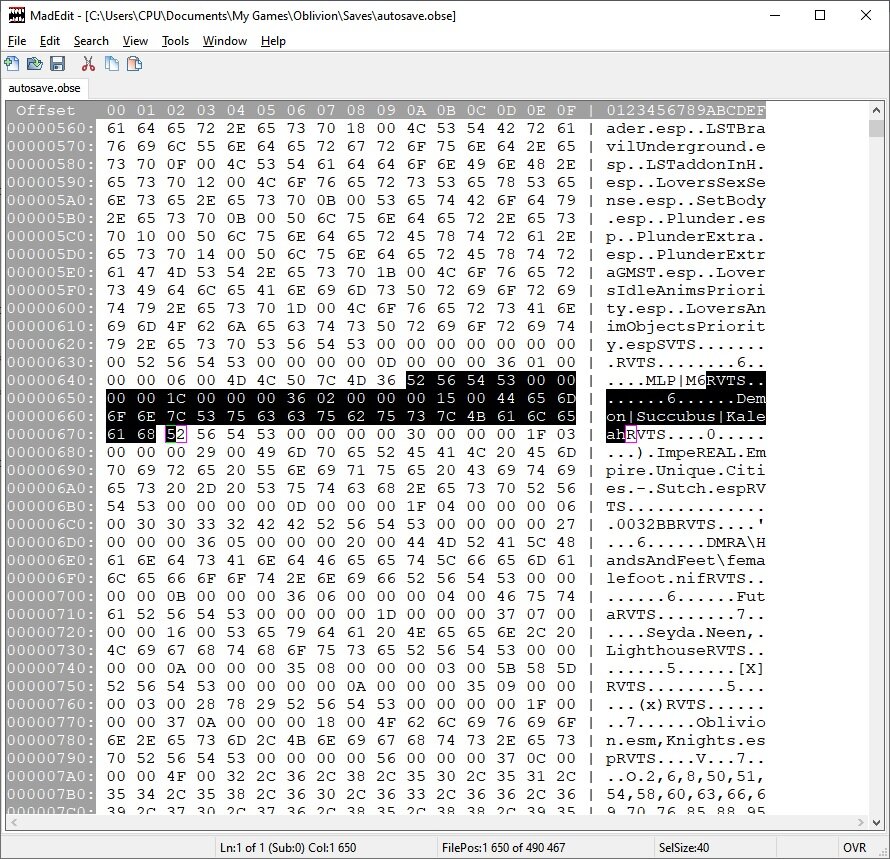The height and width of the screenshot is (859, 890).
Task: Open the Window menu
Action: click(225, 41)
